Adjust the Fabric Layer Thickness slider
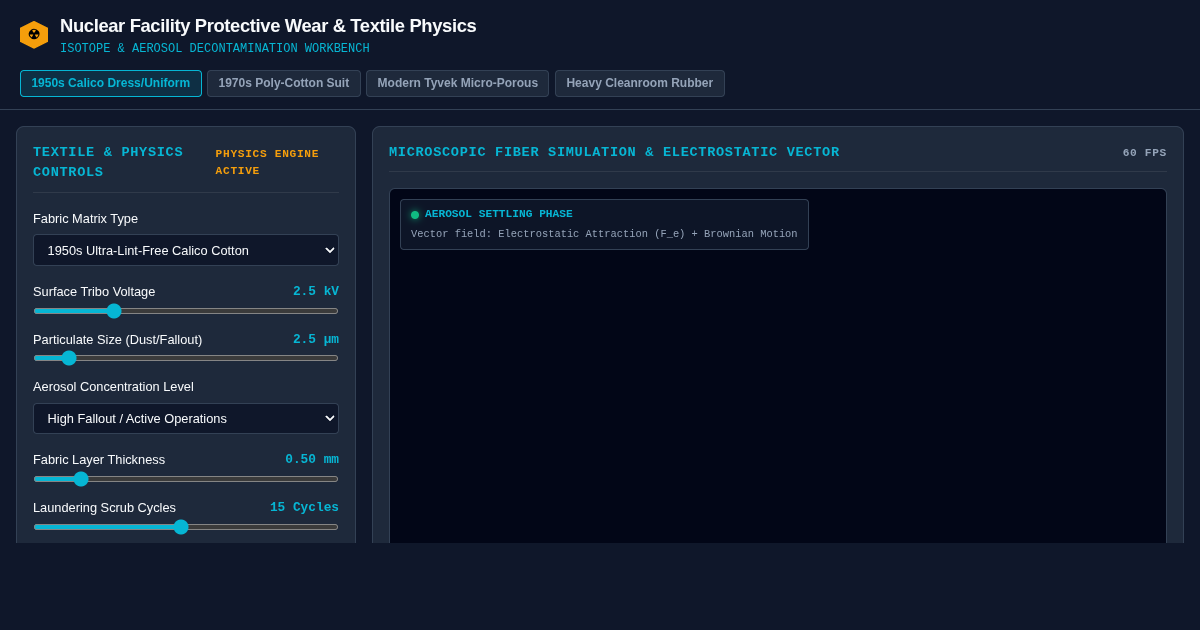 [186, 479]
